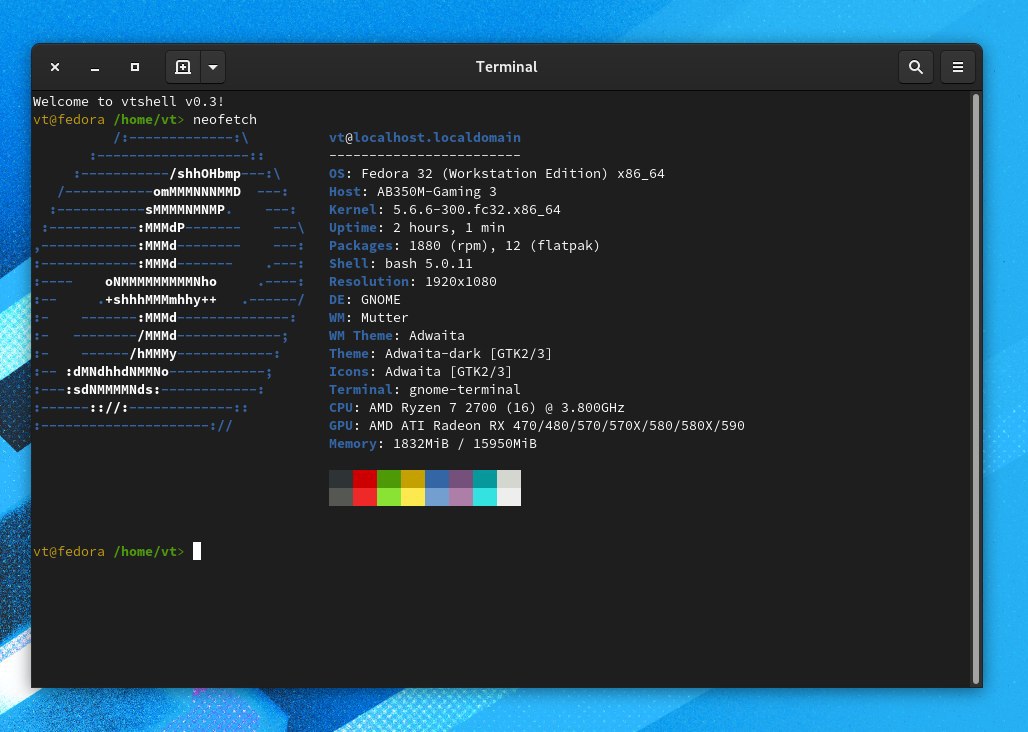Click the purple swatch in top row
This screenshot has height=732, width=1028.
pos(461,479)
